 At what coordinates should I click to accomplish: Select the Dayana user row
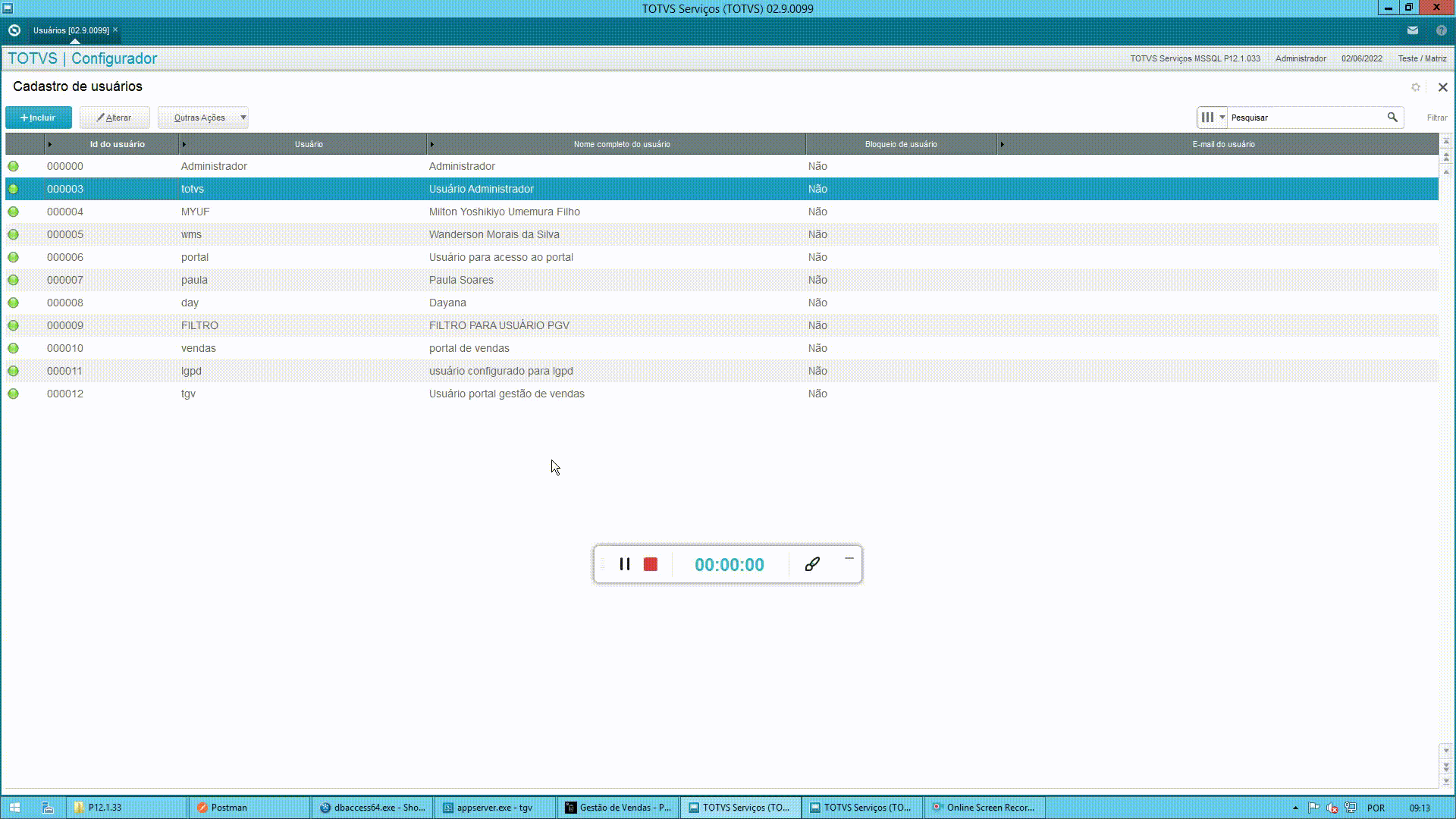tap(721, 303)
